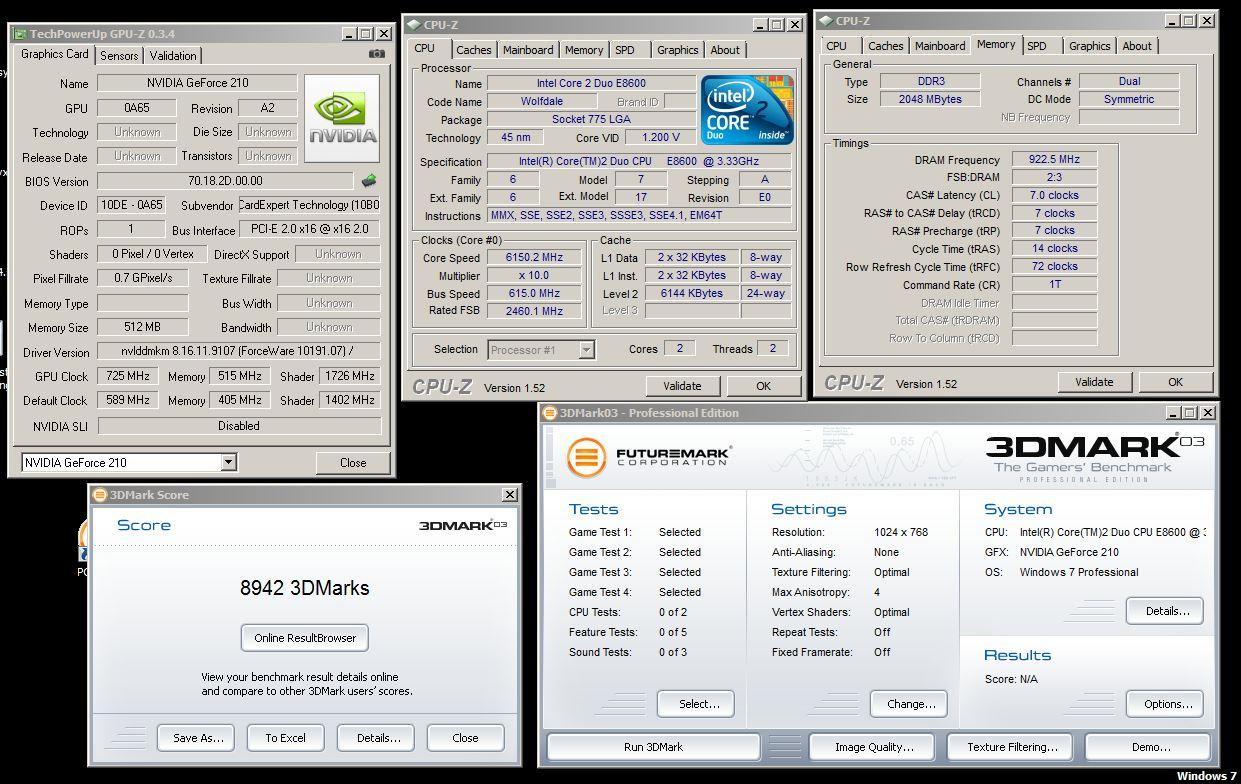Click the GPU-Z title bar icon
The image size is (1241, 784).
20,34
